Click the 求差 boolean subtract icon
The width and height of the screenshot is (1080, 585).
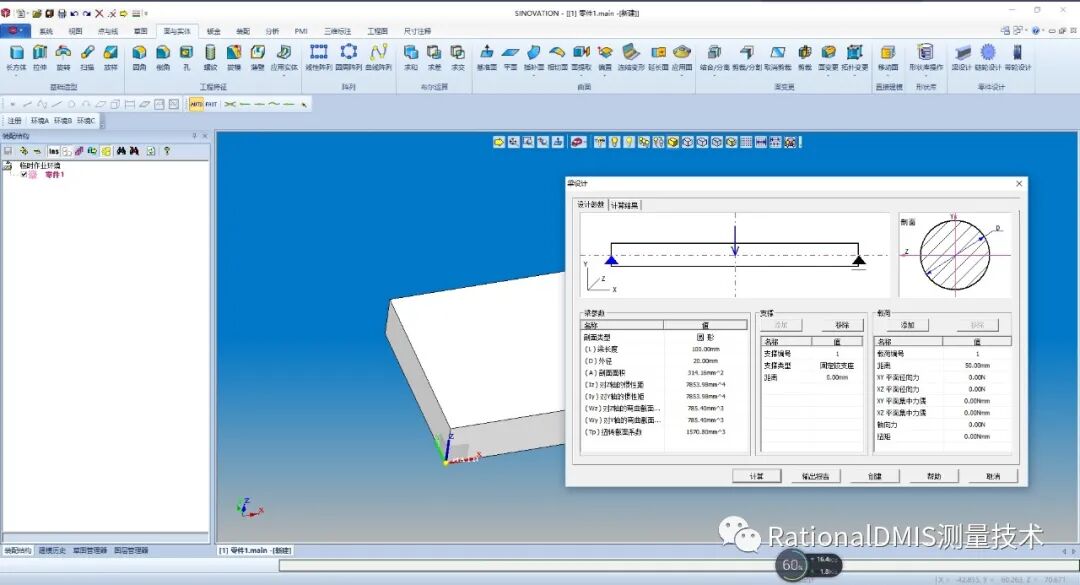tap(434, 52)
